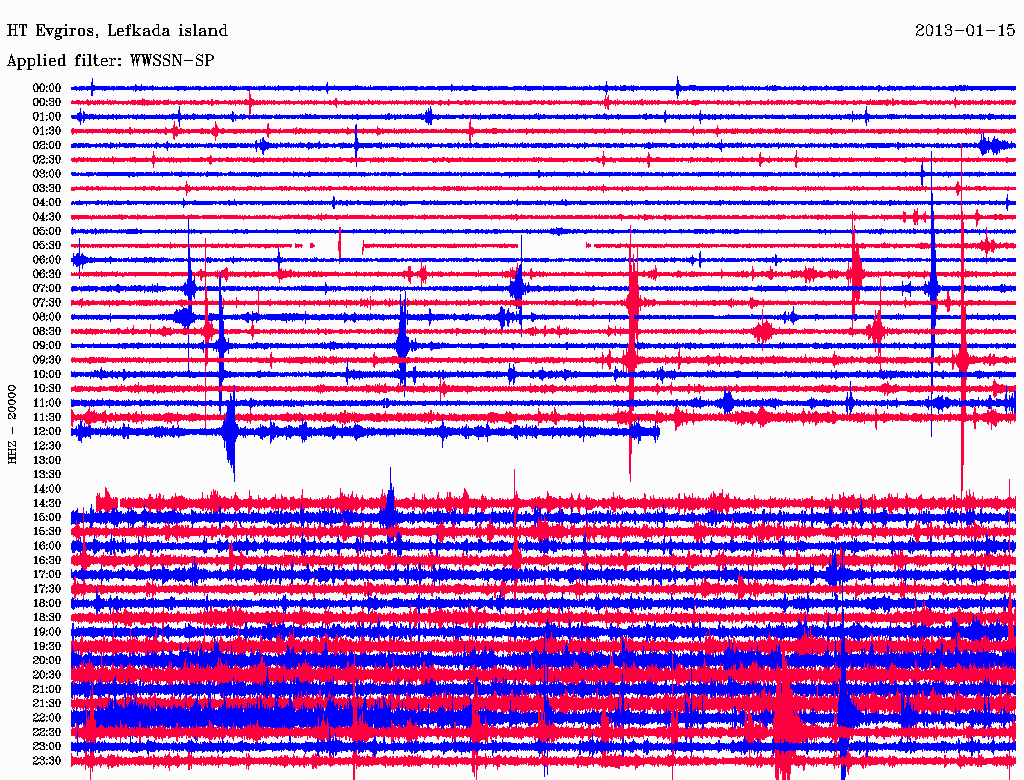Click the 07:00 time label

tap(47, 289)
